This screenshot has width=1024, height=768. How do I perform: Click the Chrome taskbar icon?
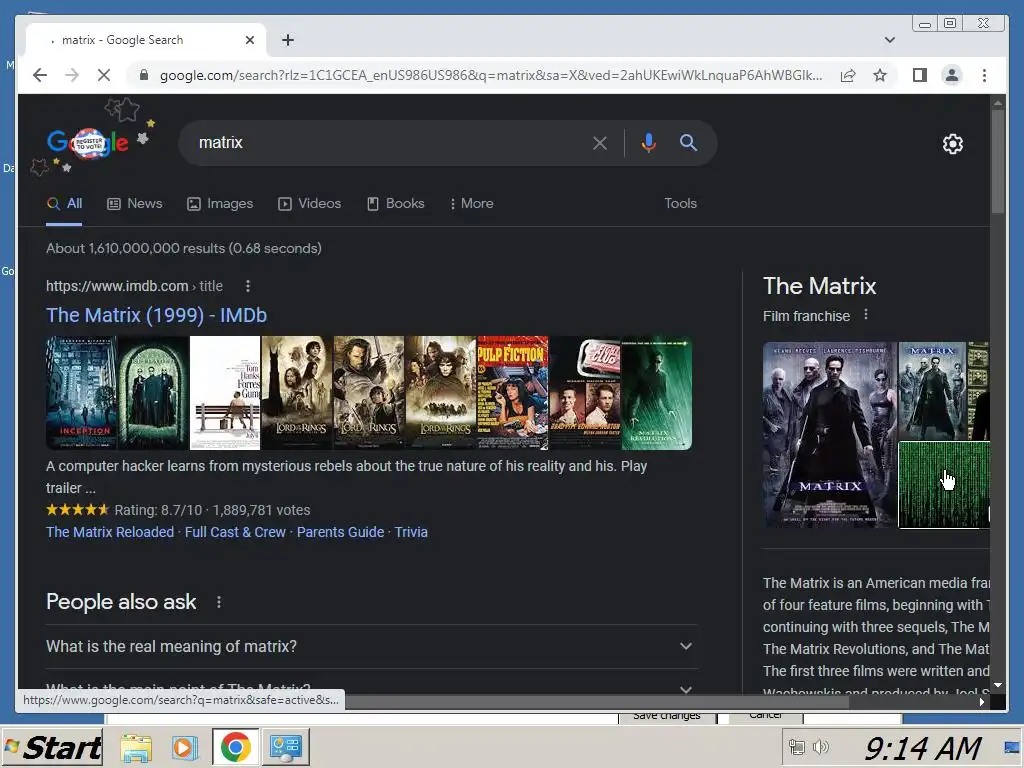coord(235,747)
